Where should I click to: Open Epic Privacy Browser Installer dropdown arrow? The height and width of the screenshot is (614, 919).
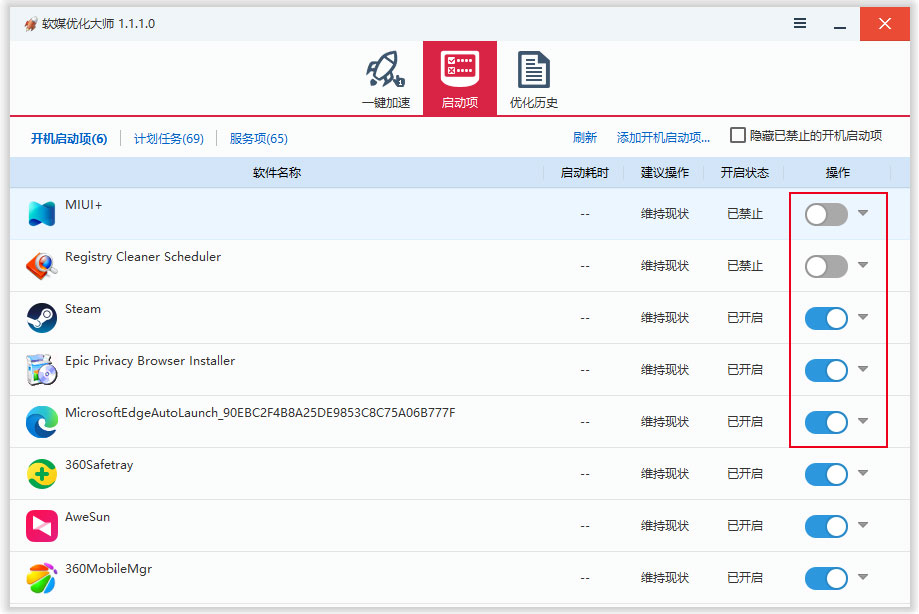pyautogui.click(x=863, y=369)
